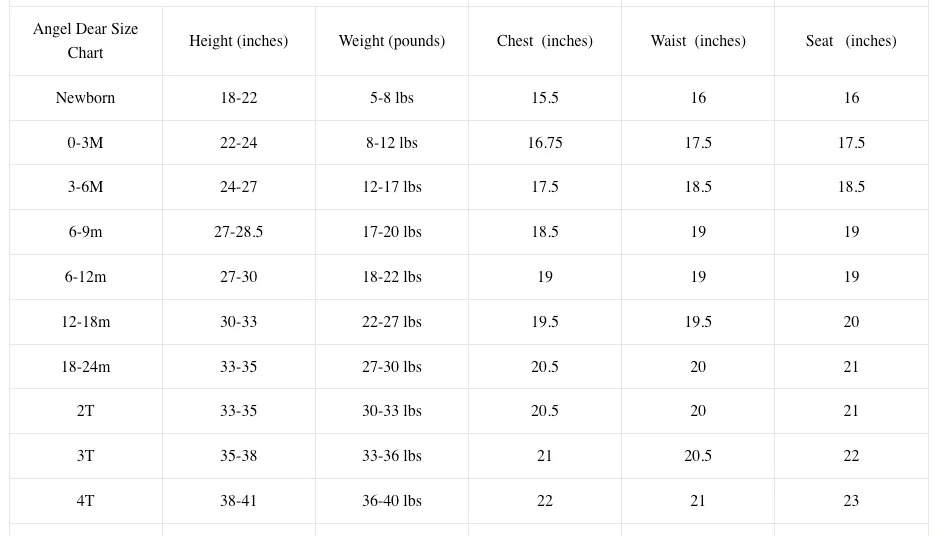Select the 2T size label
The height and width of the screenshot is (536, 944).
[85, 411]
